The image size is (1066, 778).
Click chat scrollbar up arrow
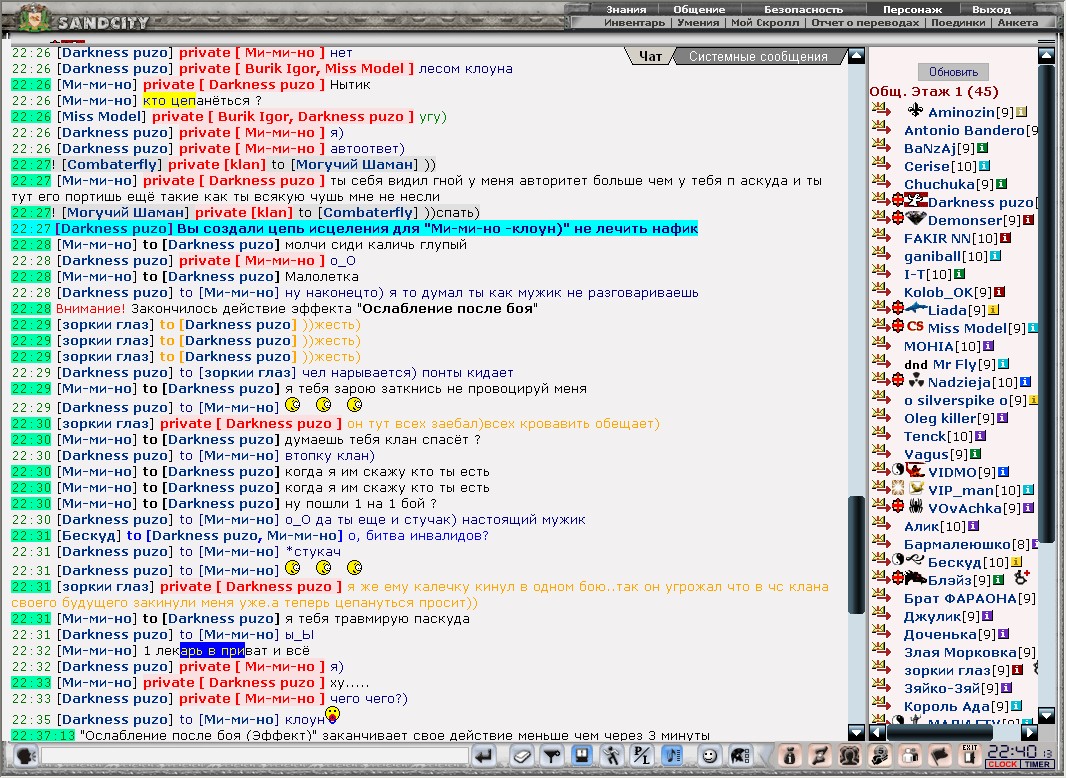tap(857, 55)
